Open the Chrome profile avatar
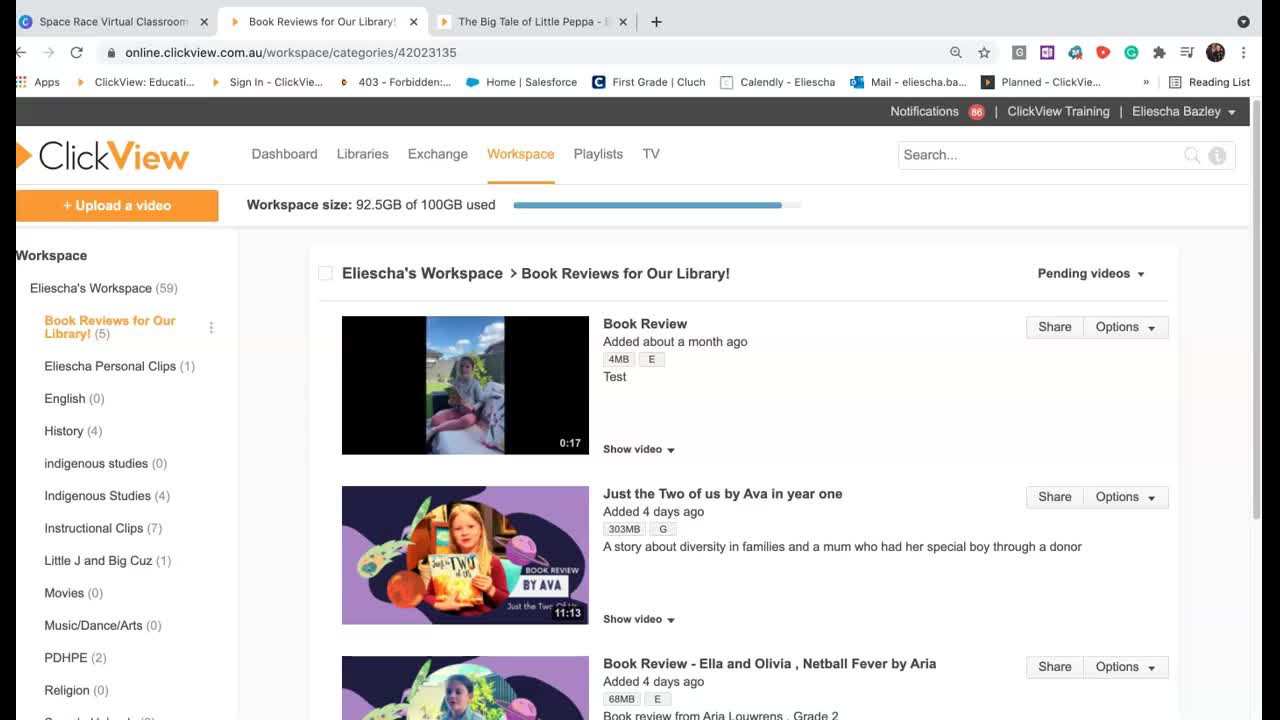 coord(1215,52)
